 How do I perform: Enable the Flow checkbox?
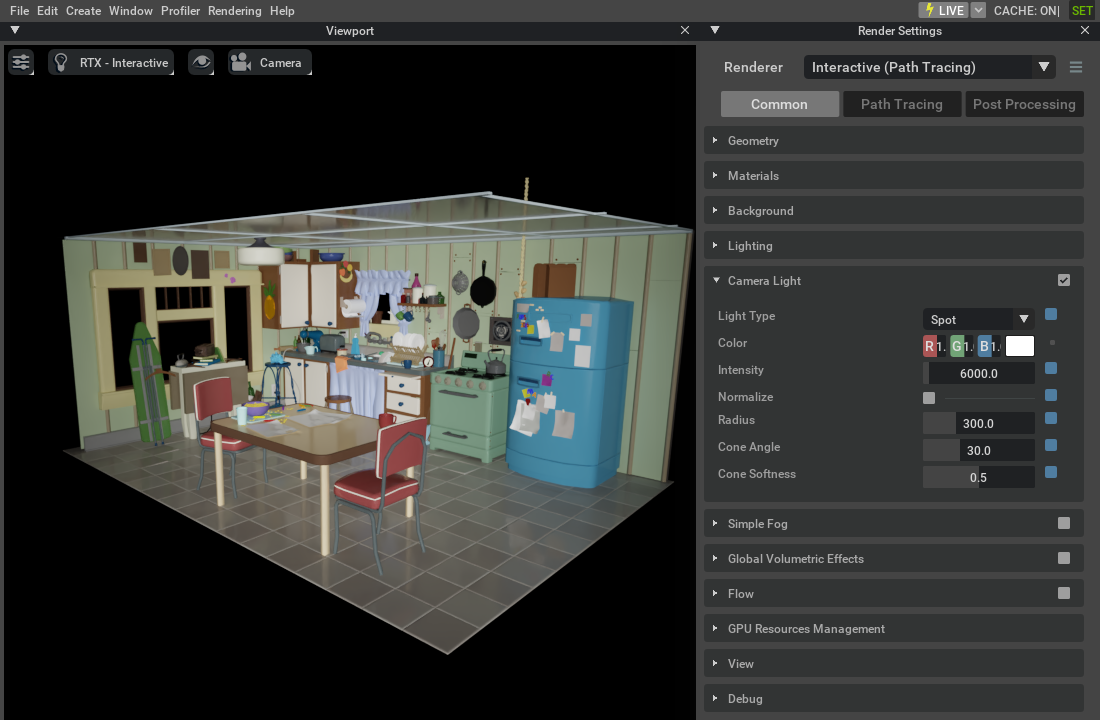tap(1064, 593)
